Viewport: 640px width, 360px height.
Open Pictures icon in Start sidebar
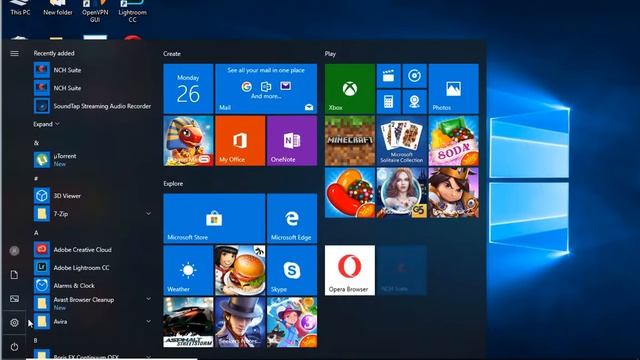coord(14,299)
